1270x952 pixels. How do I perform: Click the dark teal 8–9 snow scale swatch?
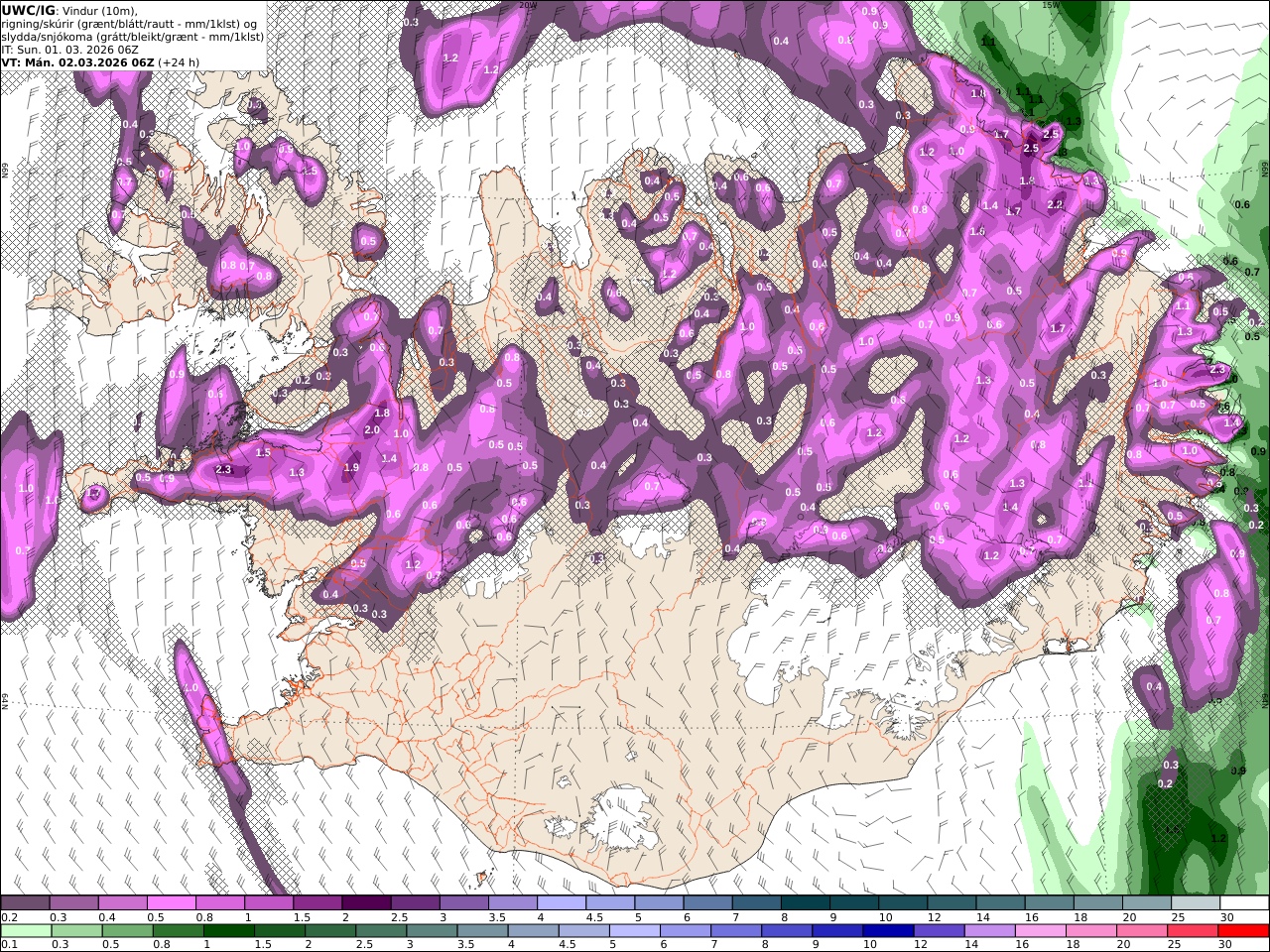(x=805, y=902)
